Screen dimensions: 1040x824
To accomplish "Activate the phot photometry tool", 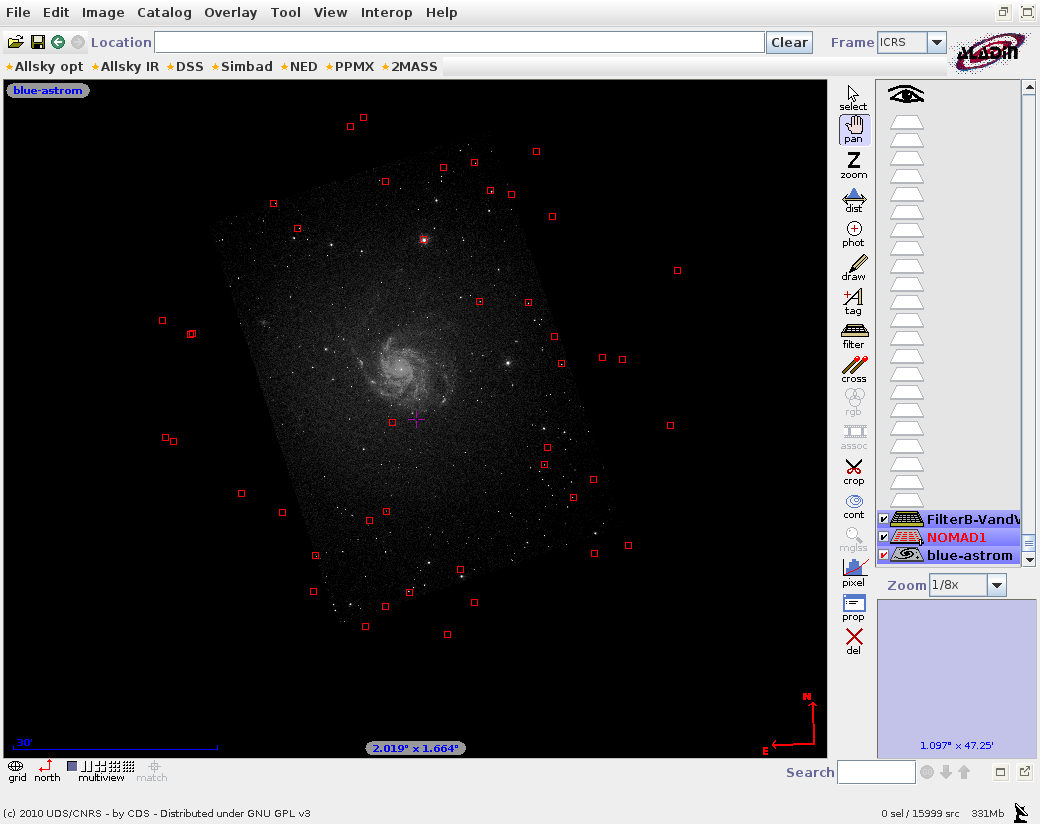I will tap(853, 233).
